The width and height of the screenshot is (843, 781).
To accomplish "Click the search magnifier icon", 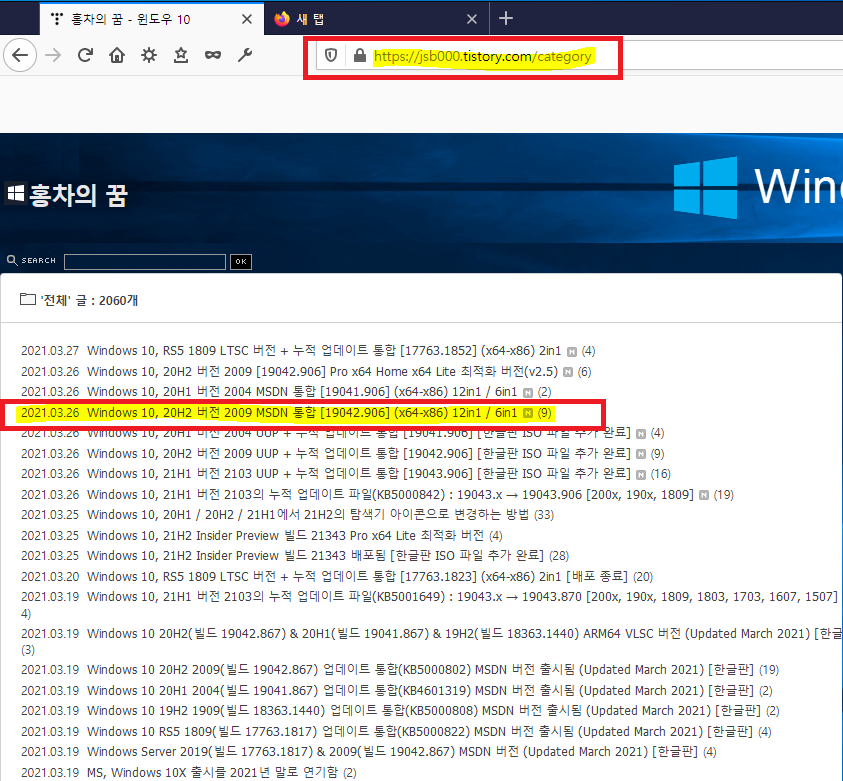I will 12,260.
